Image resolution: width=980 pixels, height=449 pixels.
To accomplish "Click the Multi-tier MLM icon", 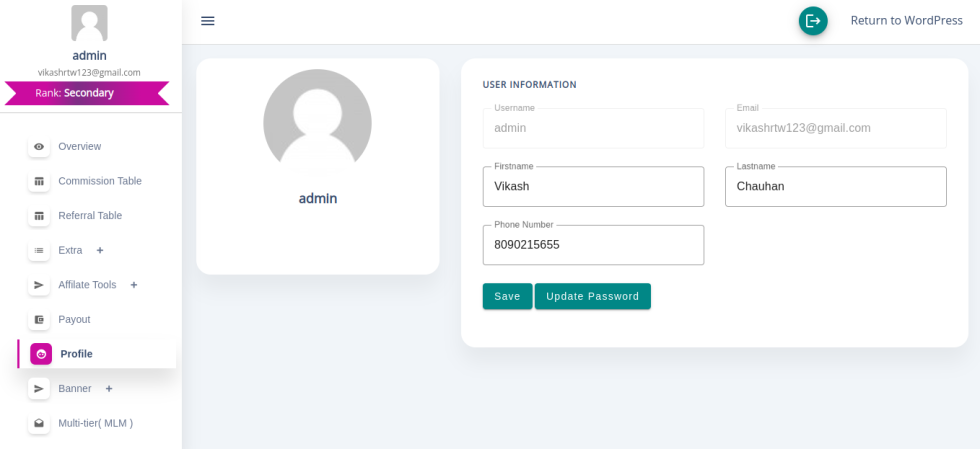I will point(39,424).
